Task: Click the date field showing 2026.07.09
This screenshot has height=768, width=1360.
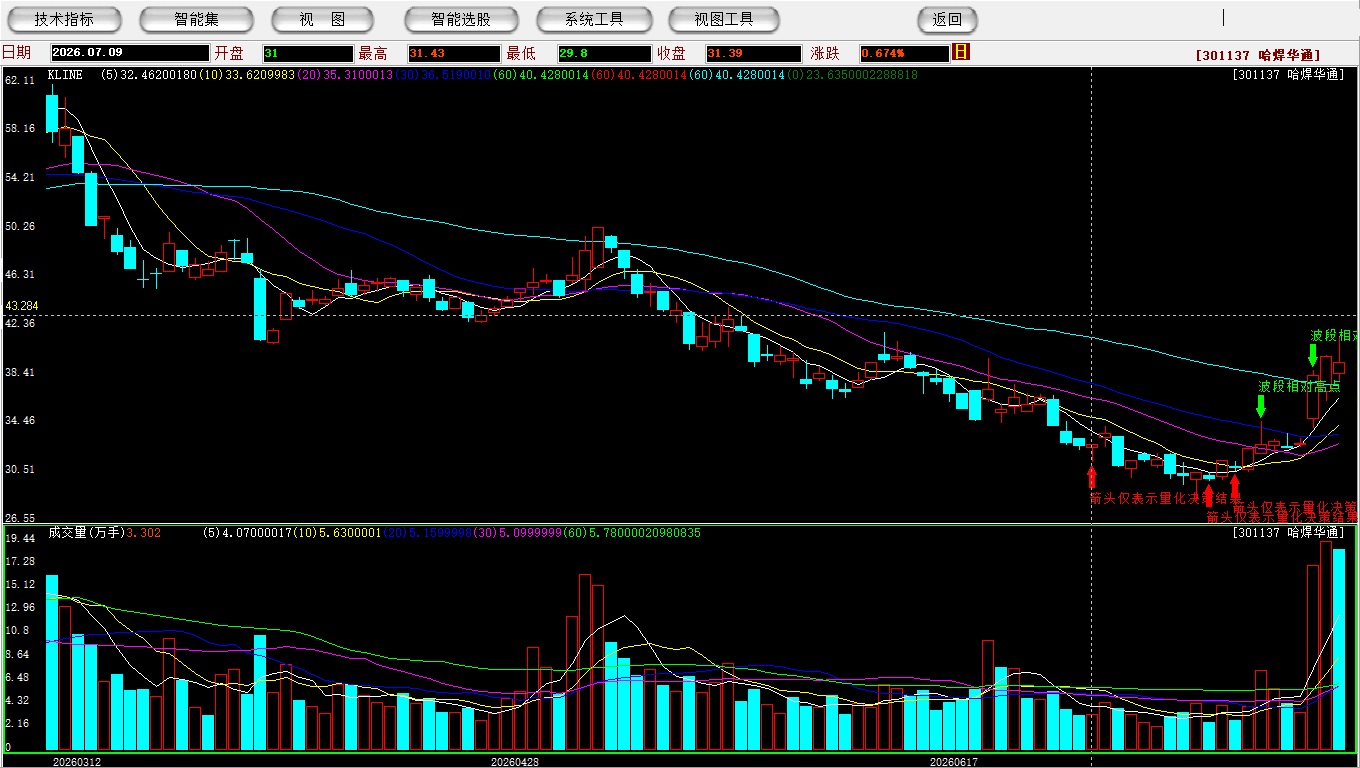Action: tap(129, 53)
